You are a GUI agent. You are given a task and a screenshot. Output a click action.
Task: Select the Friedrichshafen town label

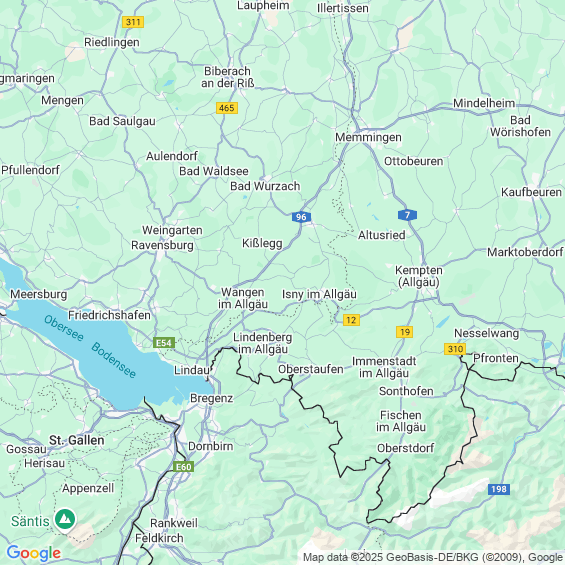tap(109, 315)
